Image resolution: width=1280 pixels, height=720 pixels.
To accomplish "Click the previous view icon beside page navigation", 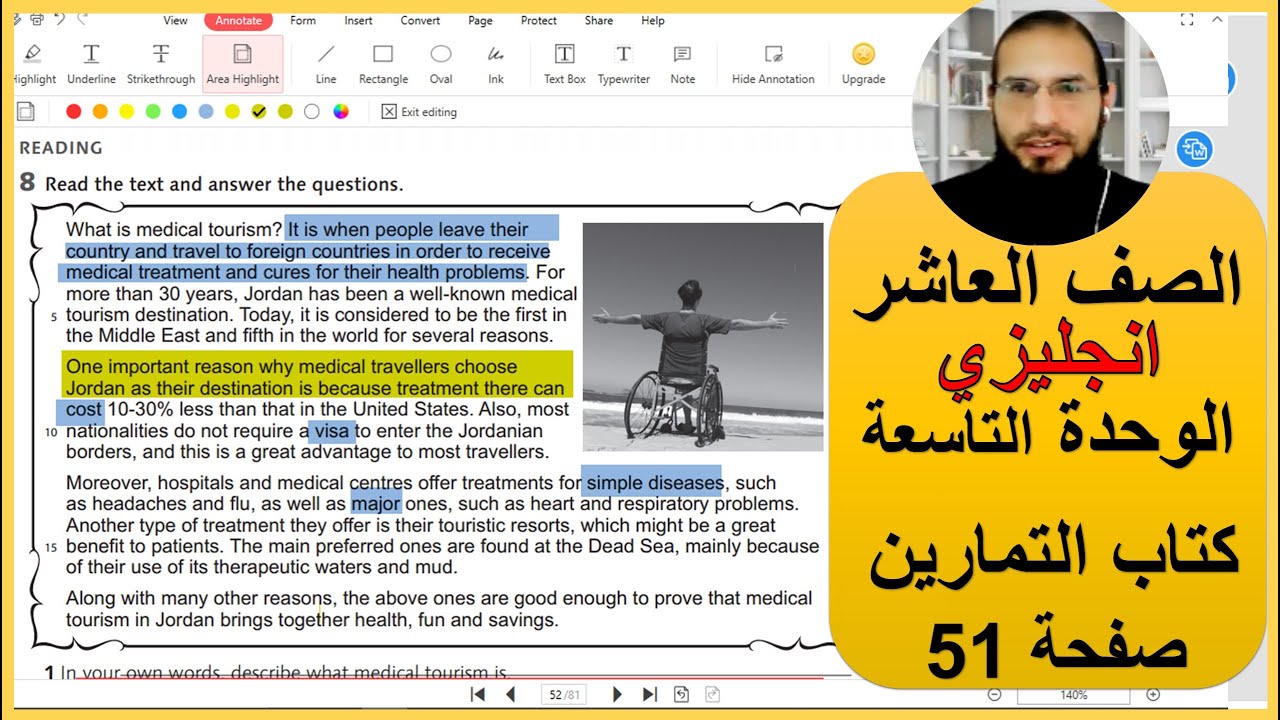I will [x=681, y=694].
